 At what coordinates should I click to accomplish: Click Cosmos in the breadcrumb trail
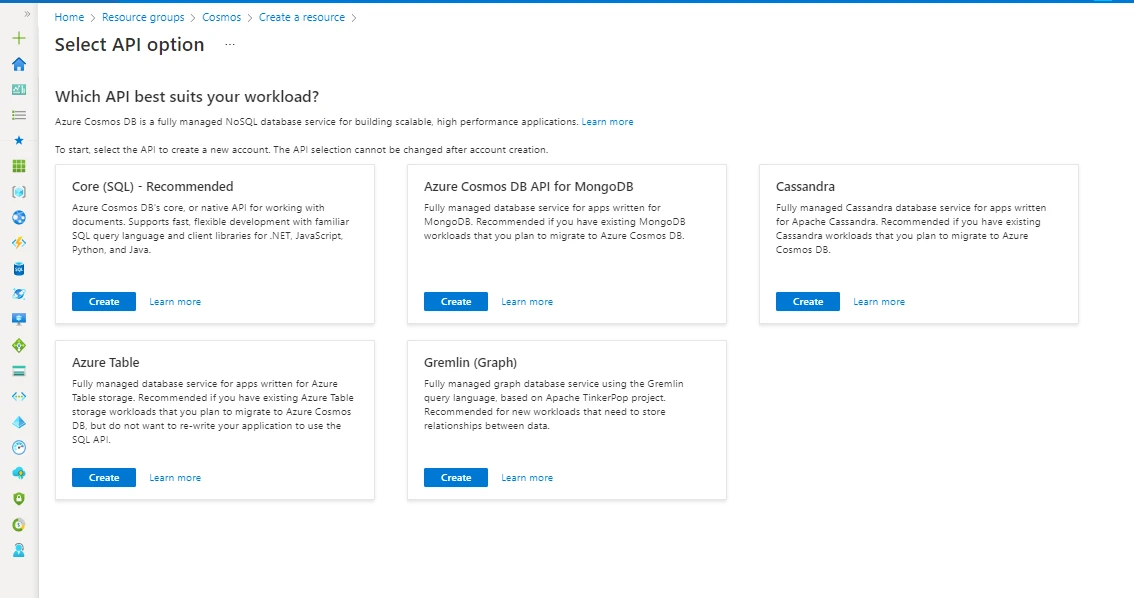(x=221, y=16)
